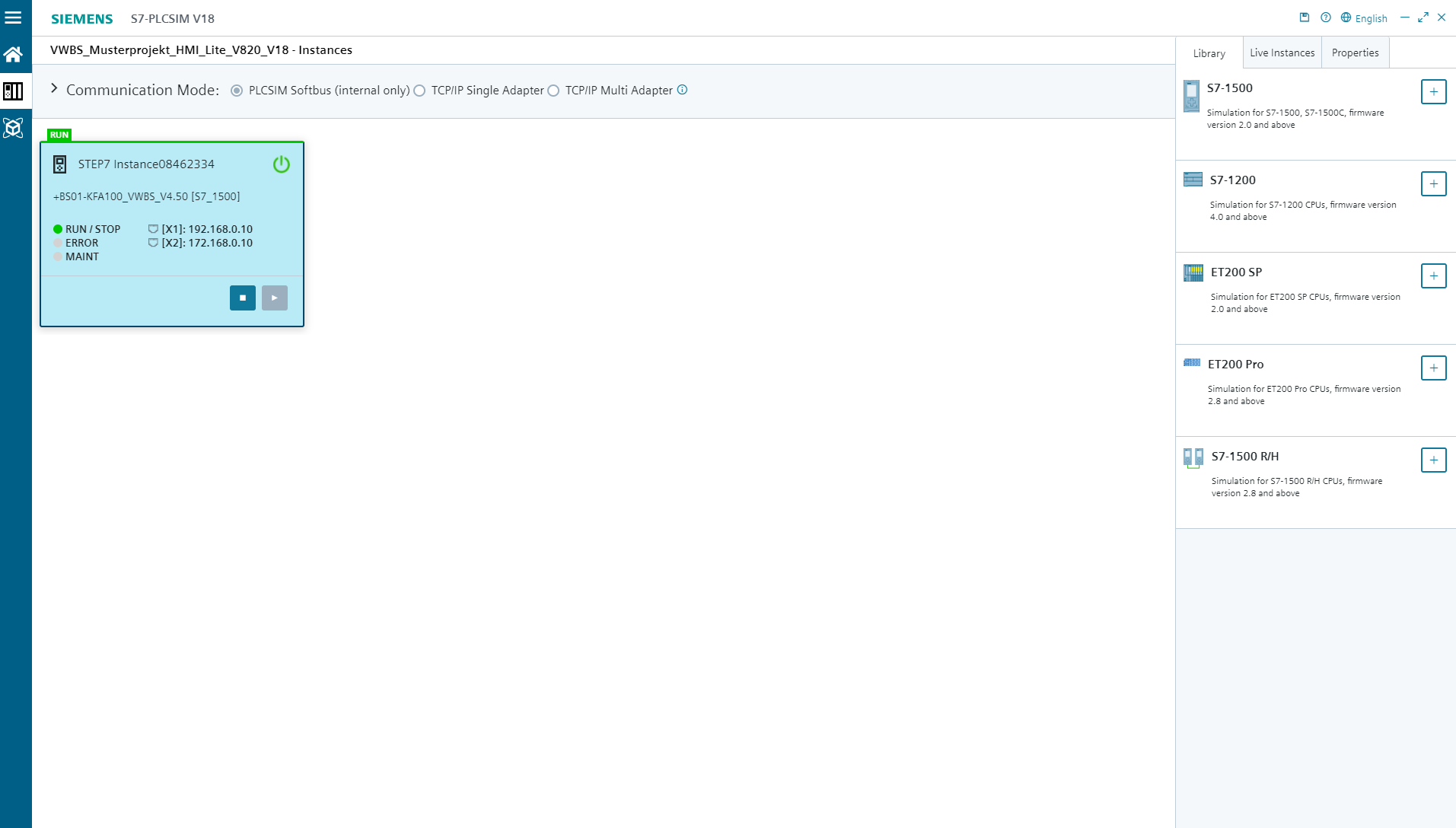The width and height of the screenshot is (1456, 828).
Task: Click the ET200 Pro device icon
Action: 1192,363
